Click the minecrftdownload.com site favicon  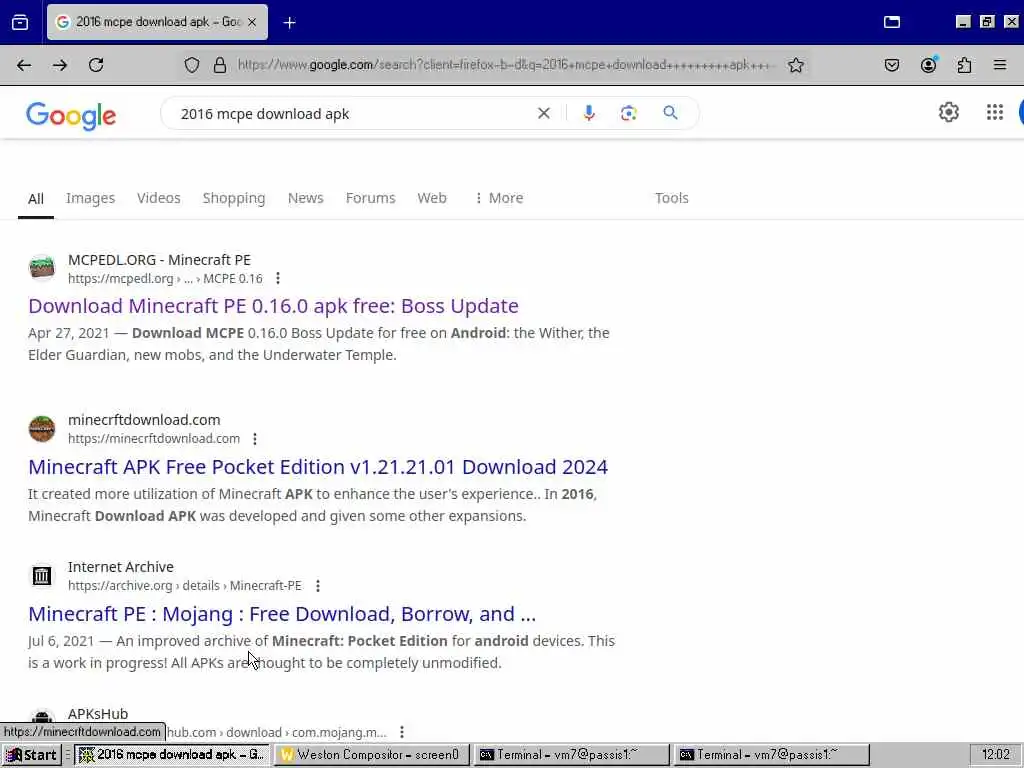[42, 429]
